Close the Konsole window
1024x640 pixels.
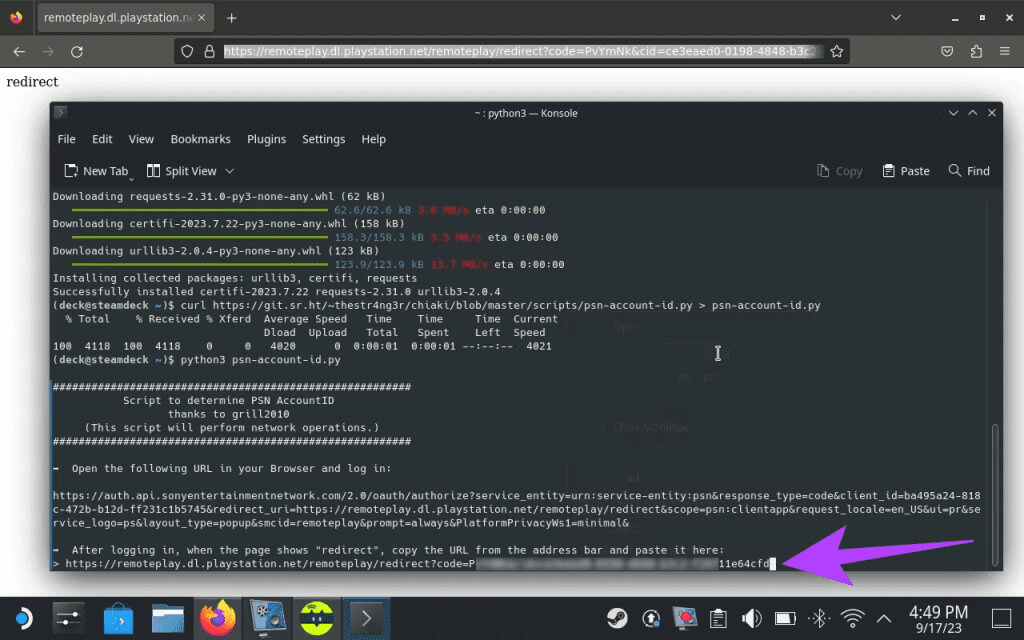click(992, 113)
